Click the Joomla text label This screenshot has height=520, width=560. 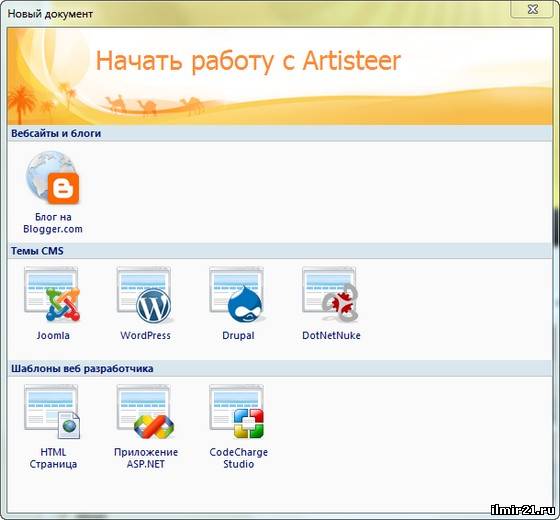point(53,335)
